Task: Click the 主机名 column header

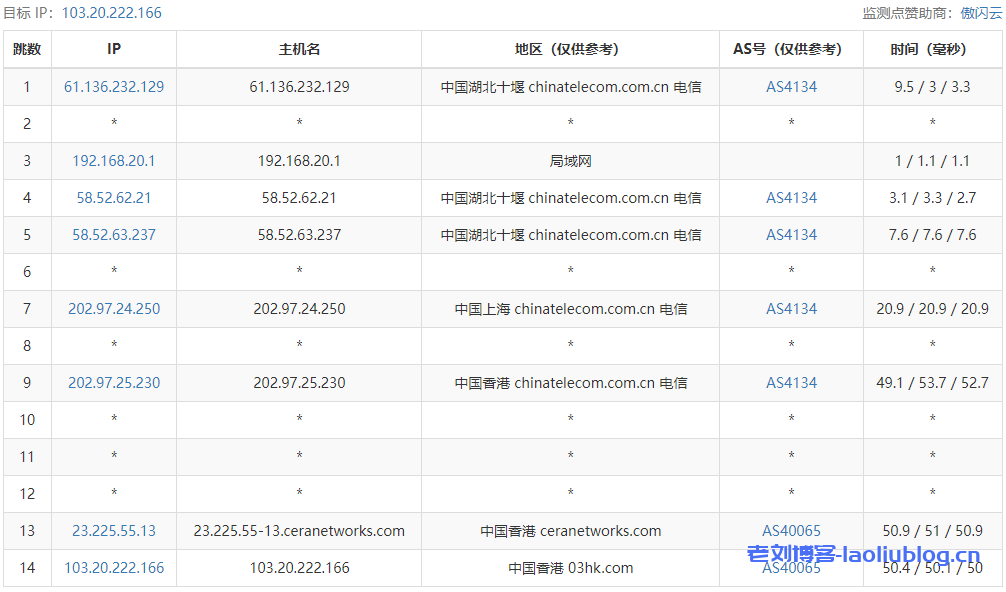Action: [299, 49]
